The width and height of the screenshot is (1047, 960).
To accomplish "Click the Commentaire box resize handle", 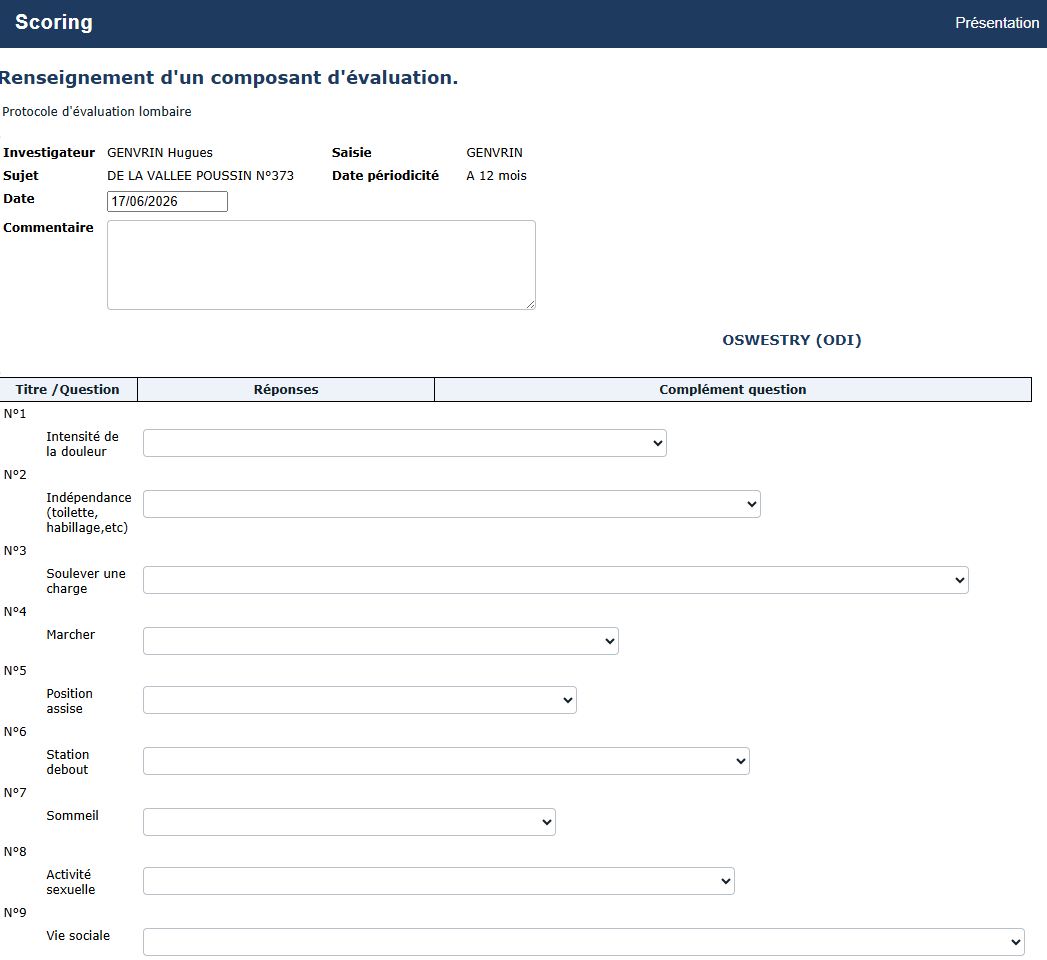I will coord(530,304).
